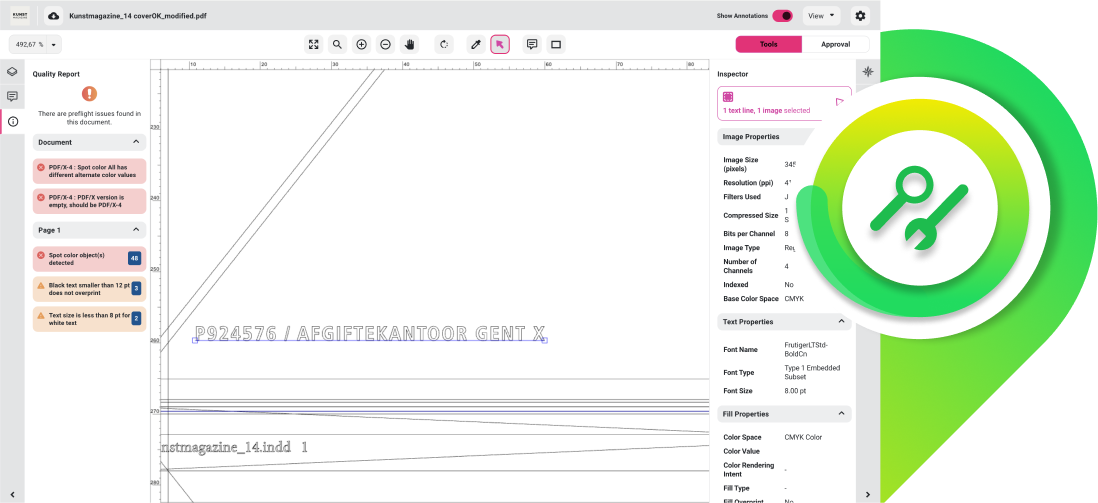Collapse left sidebar with bottom arrow

tap(12, 495)
